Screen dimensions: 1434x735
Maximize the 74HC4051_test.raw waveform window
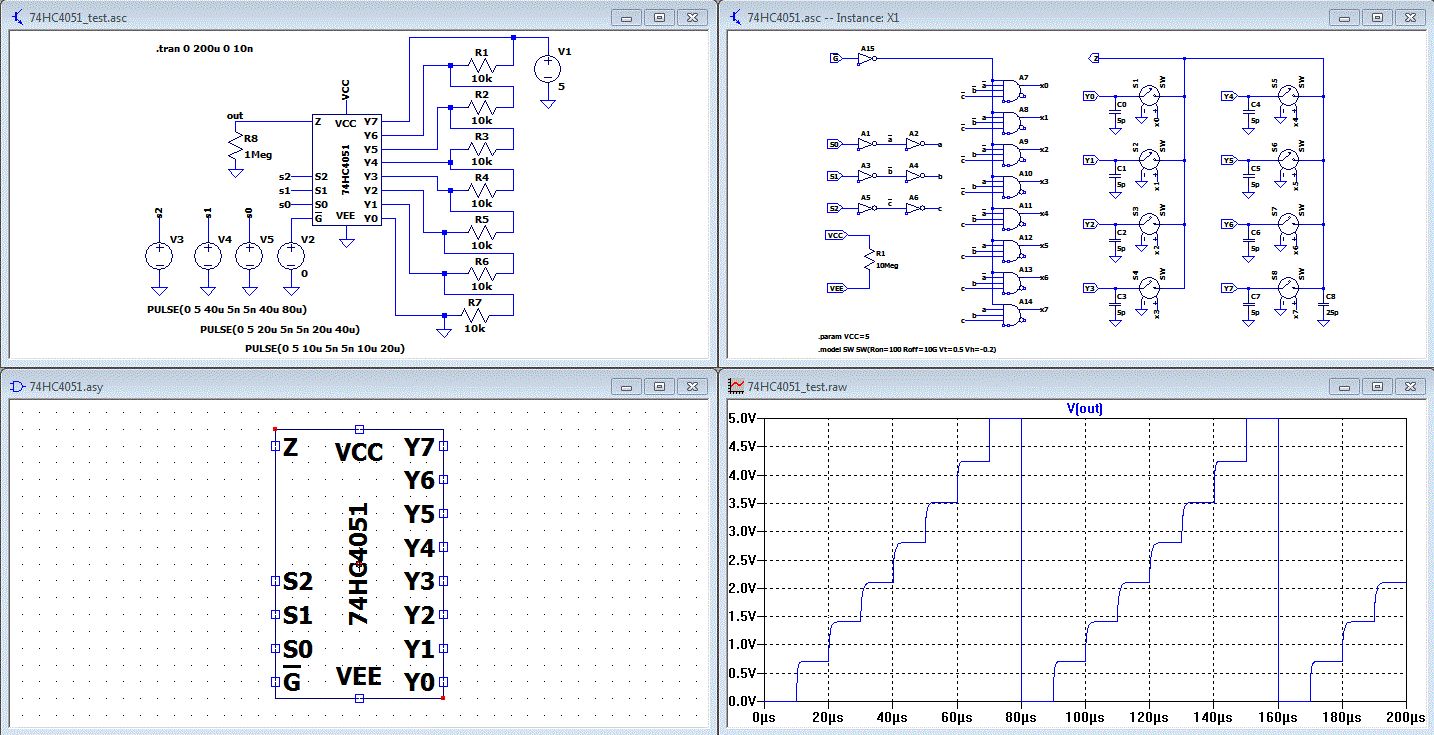pyautogui.click(x=1377, y=385)
